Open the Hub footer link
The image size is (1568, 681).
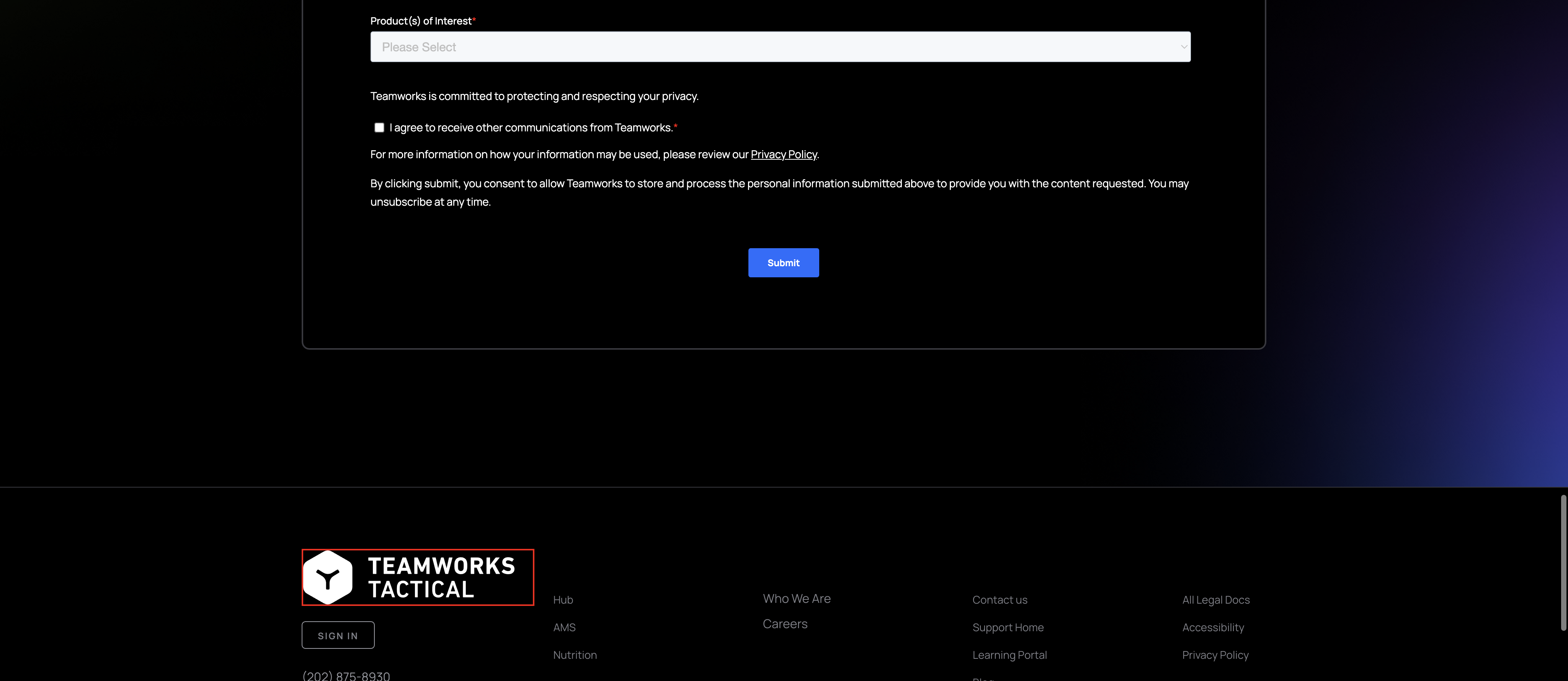click(x=563, y=600)
